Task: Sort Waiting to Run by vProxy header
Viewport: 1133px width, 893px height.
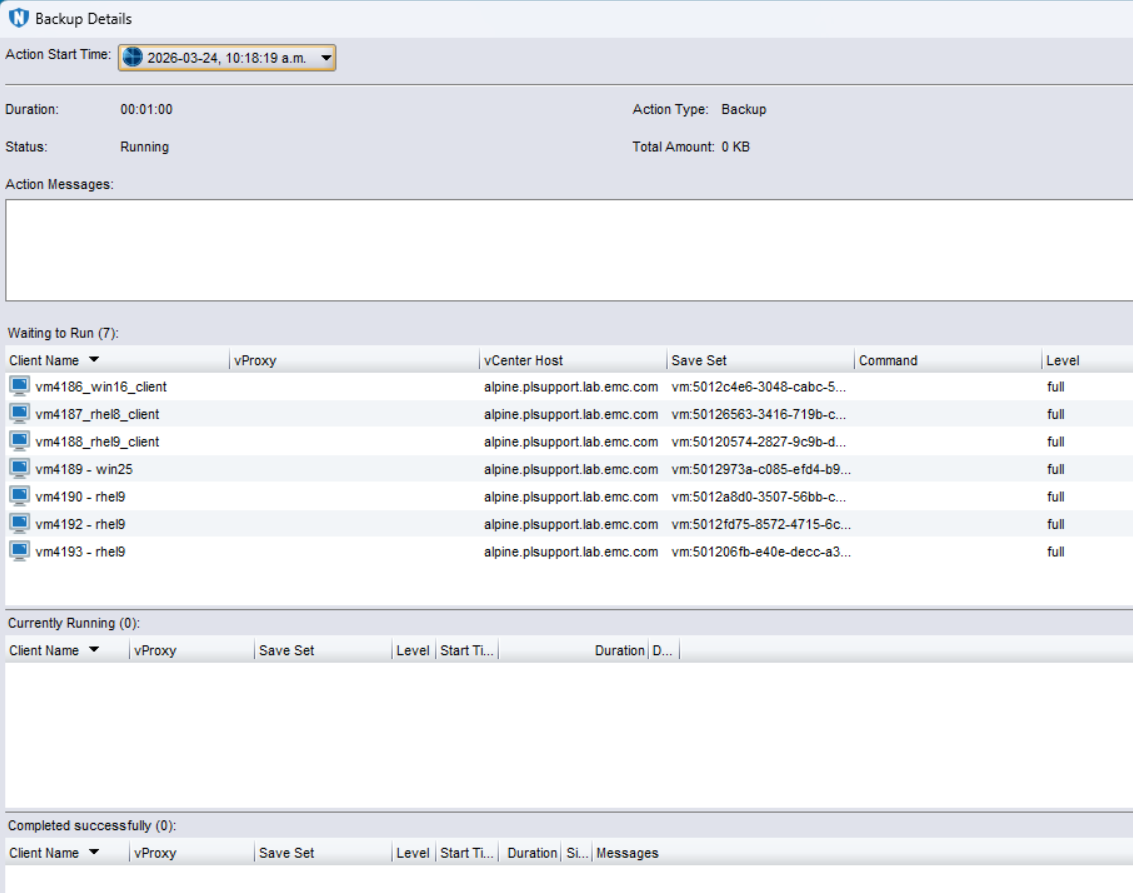Action: [x=255, y=361]
